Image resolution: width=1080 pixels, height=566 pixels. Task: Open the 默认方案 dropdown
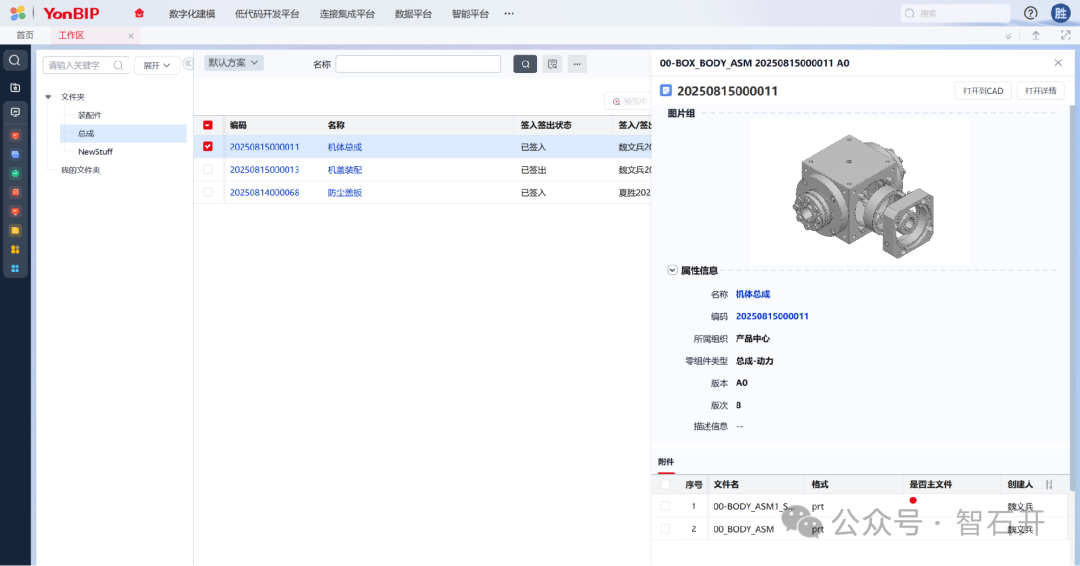[x=233, y=63]
